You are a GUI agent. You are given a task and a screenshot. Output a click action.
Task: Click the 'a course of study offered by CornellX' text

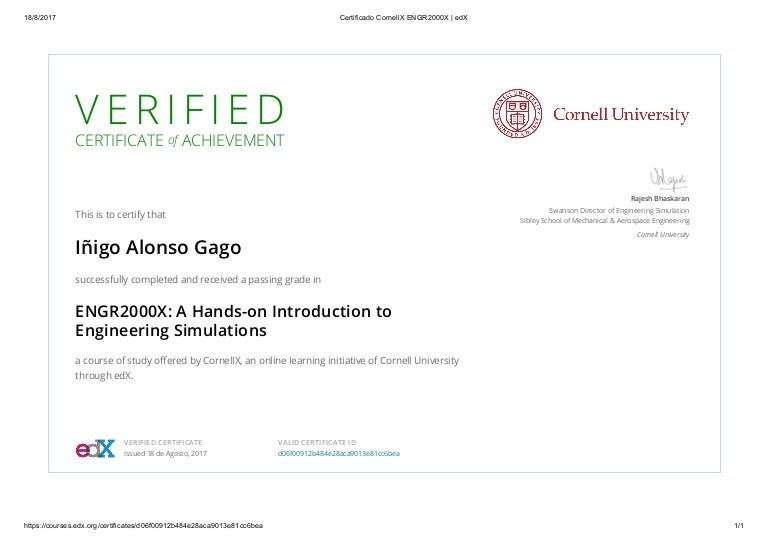[x=267, y=368]
